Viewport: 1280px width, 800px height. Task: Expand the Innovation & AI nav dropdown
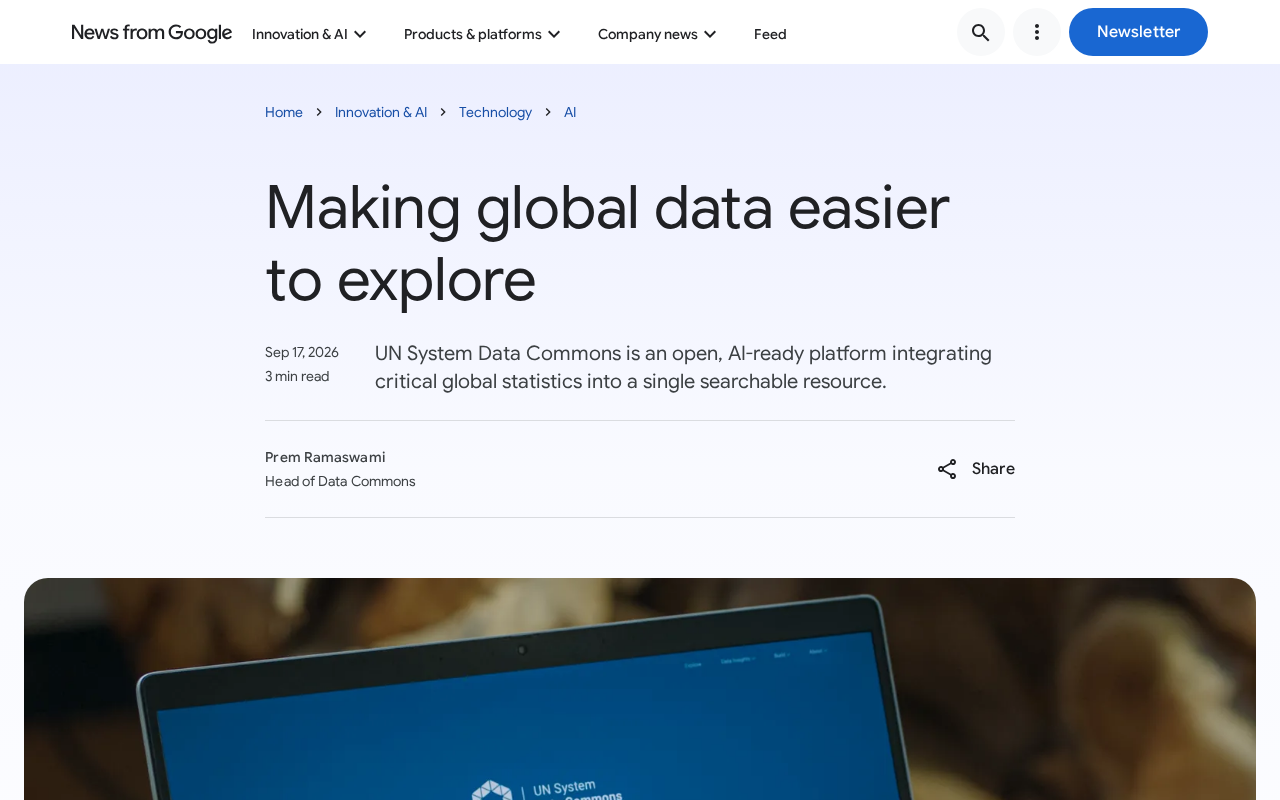pos(309,34)
